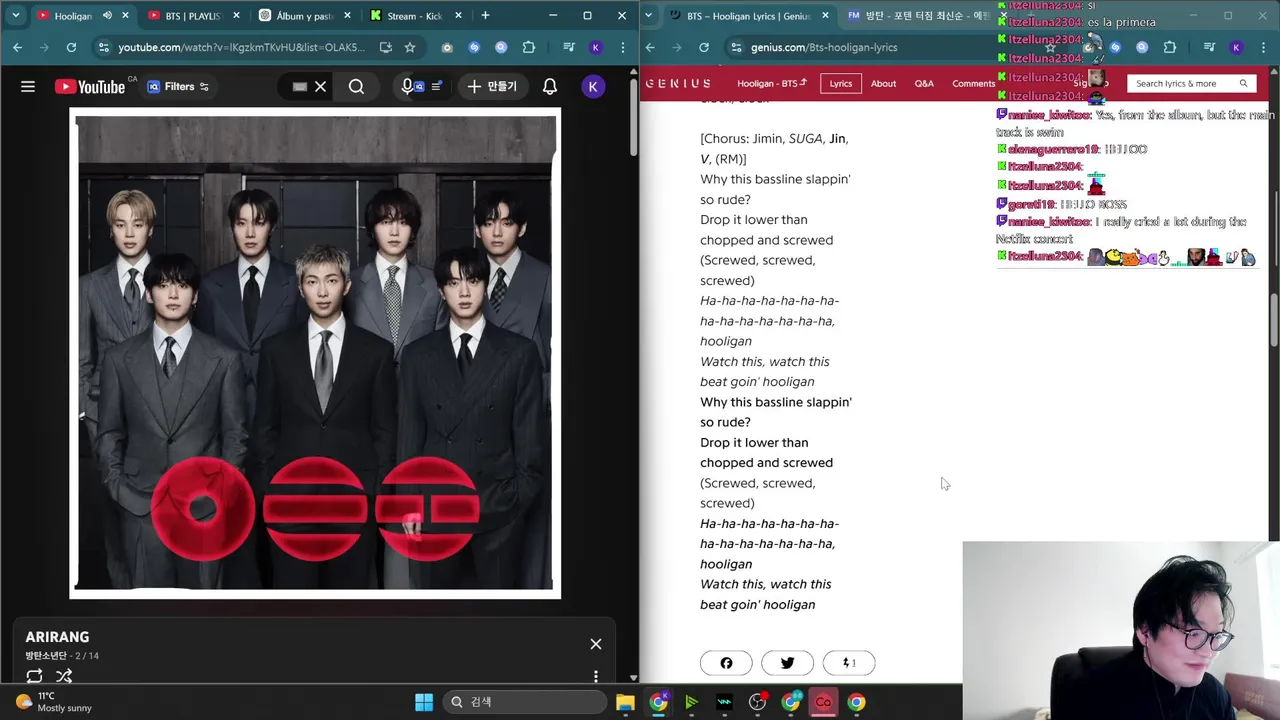Go back in the YouTube browser window
The height and width of the screenshot is (720, 1280).
click(x=17, y=47)
